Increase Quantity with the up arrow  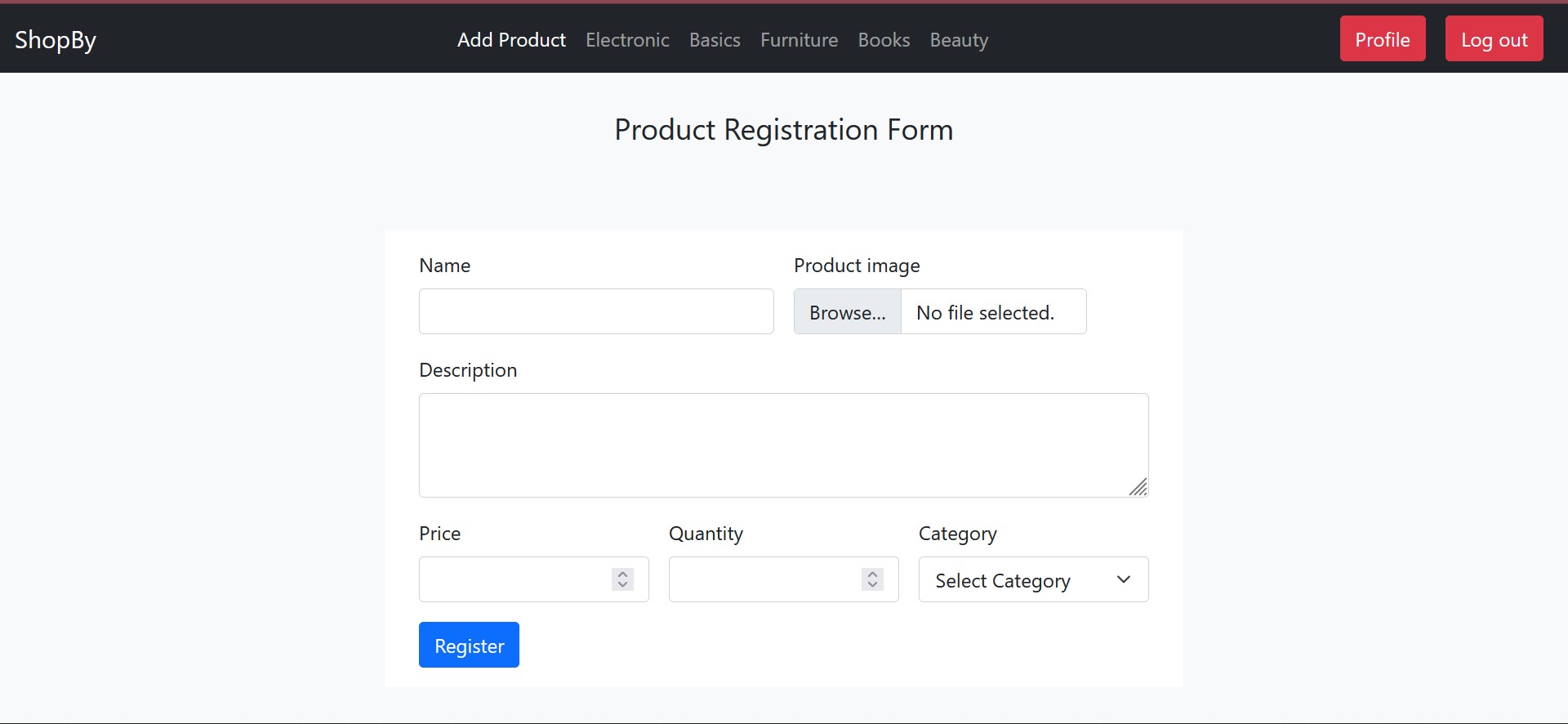872,574
